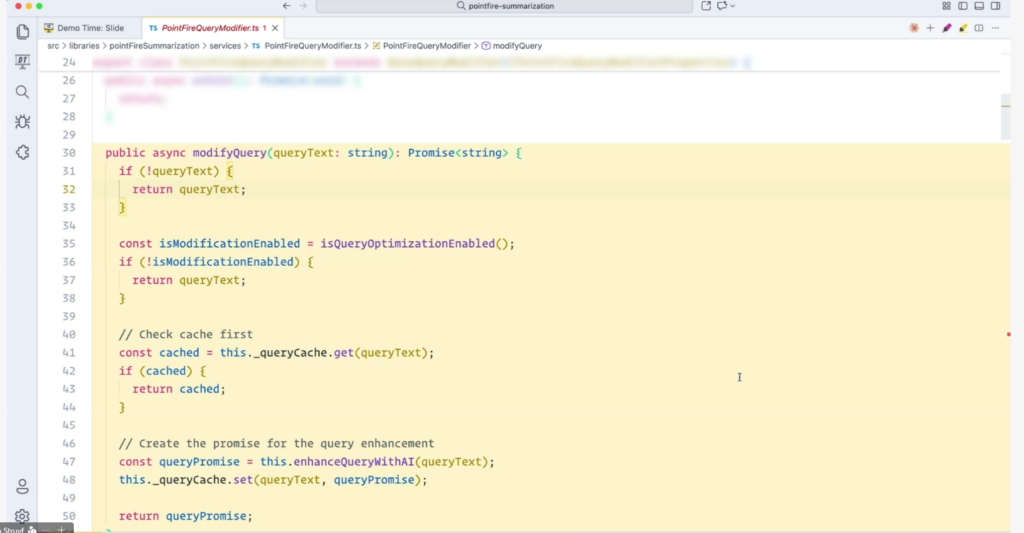Click the pink highlighter icon in editor toolbar

click(946, 28)
